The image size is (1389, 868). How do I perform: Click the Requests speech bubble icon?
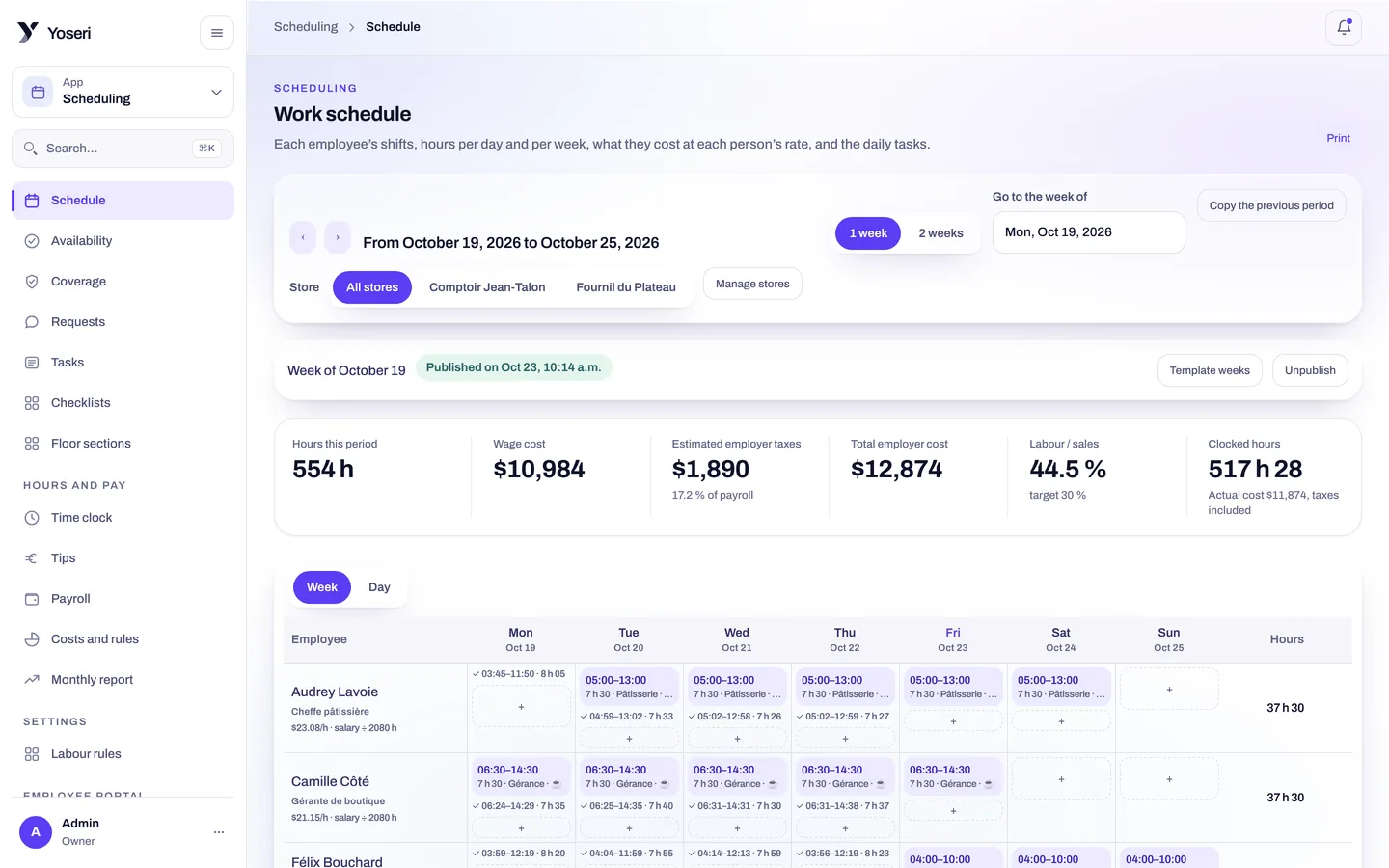32,322
